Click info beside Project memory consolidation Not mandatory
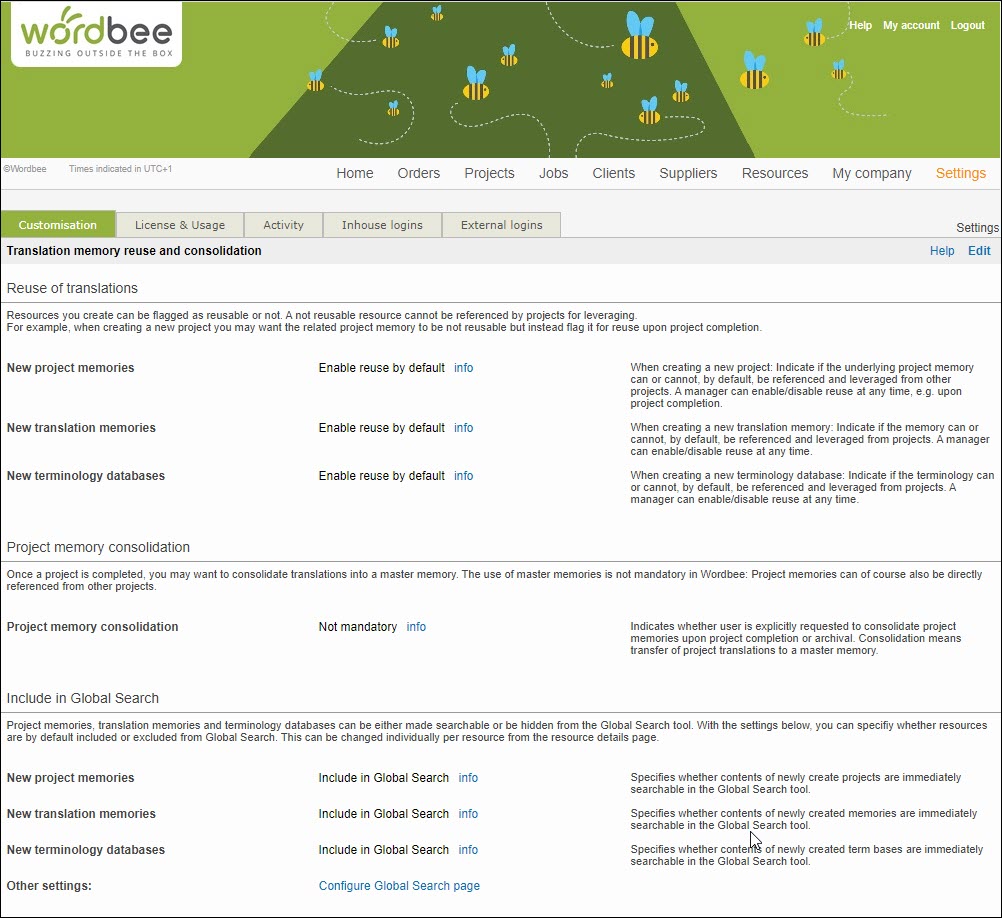This screenshot has height=918, width=1002. (416, 627)
